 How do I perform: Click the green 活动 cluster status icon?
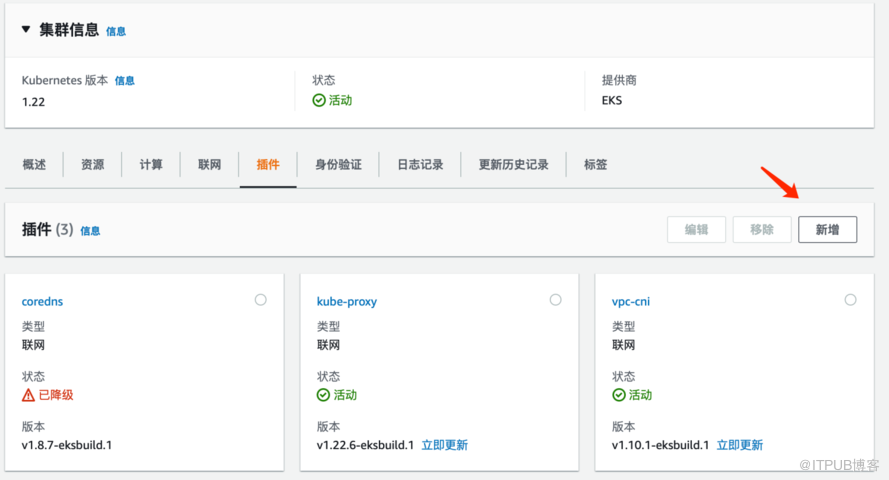319,100
